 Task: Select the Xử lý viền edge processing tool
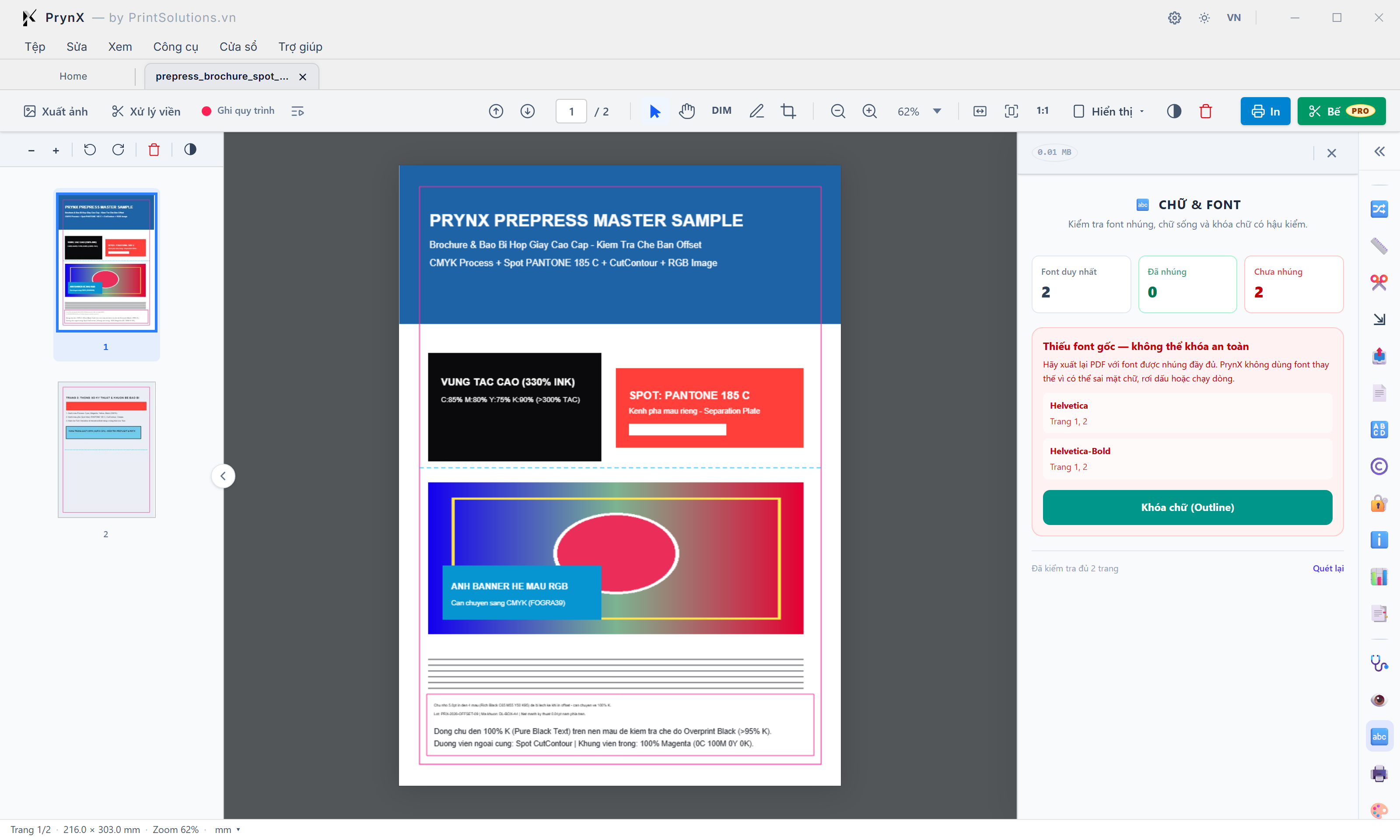pos(146,112)
